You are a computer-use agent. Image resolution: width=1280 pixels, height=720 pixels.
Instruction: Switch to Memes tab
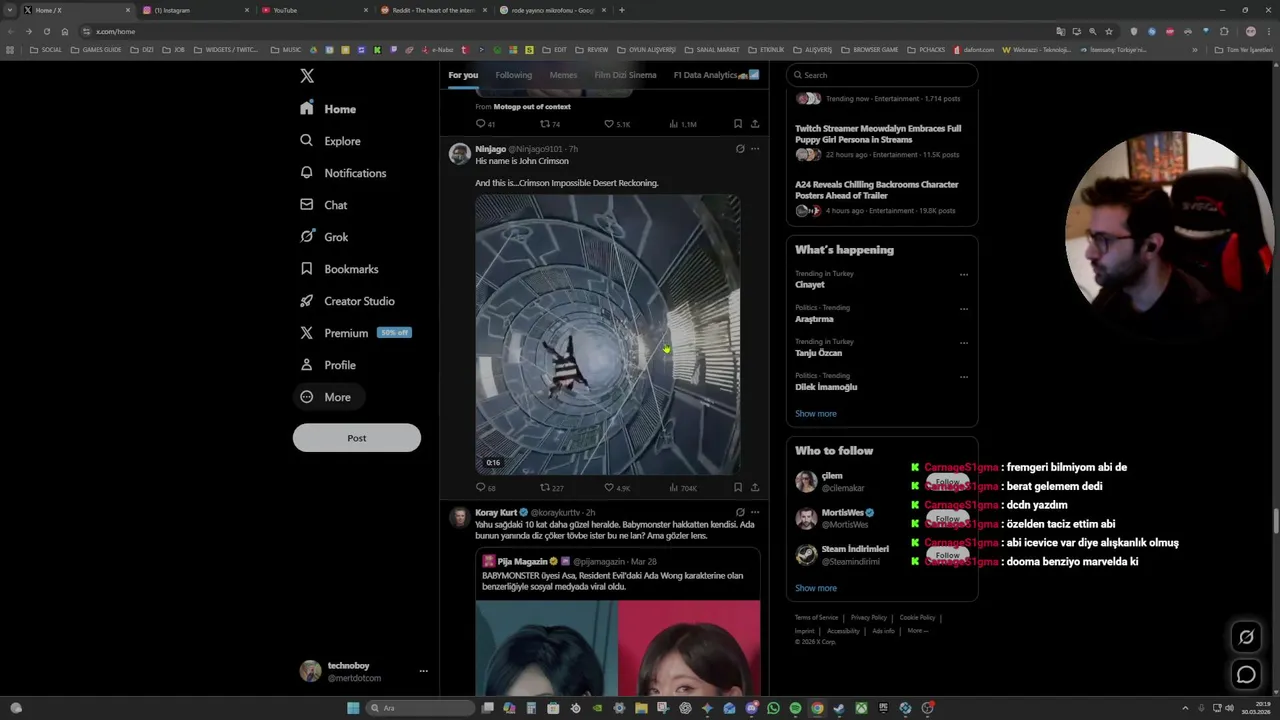coord(563,75)
